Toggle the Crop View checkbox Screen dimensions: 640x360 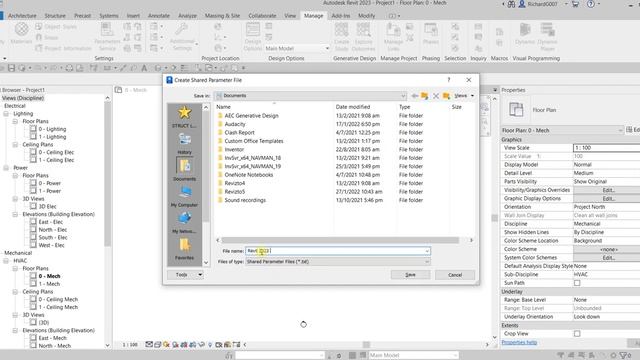577,333
